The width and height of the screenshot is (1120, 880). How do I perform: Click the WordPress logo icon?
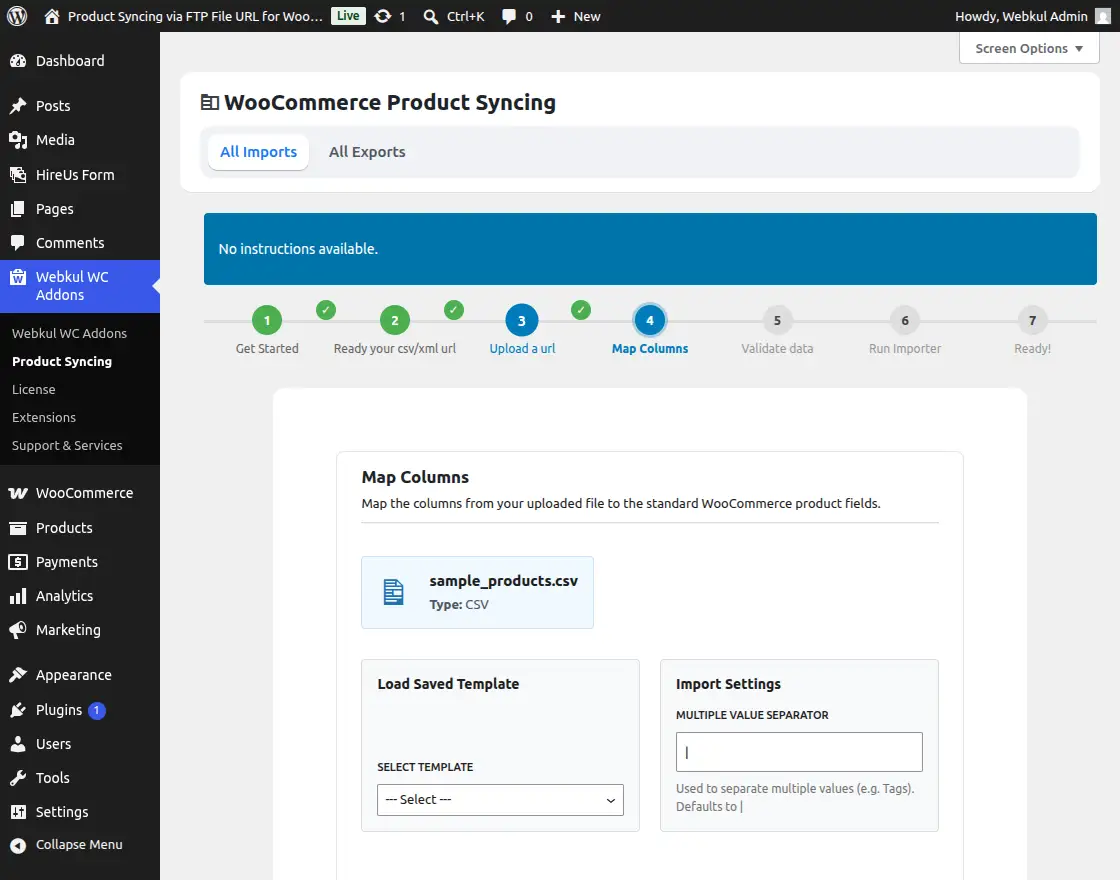(17, 16)
